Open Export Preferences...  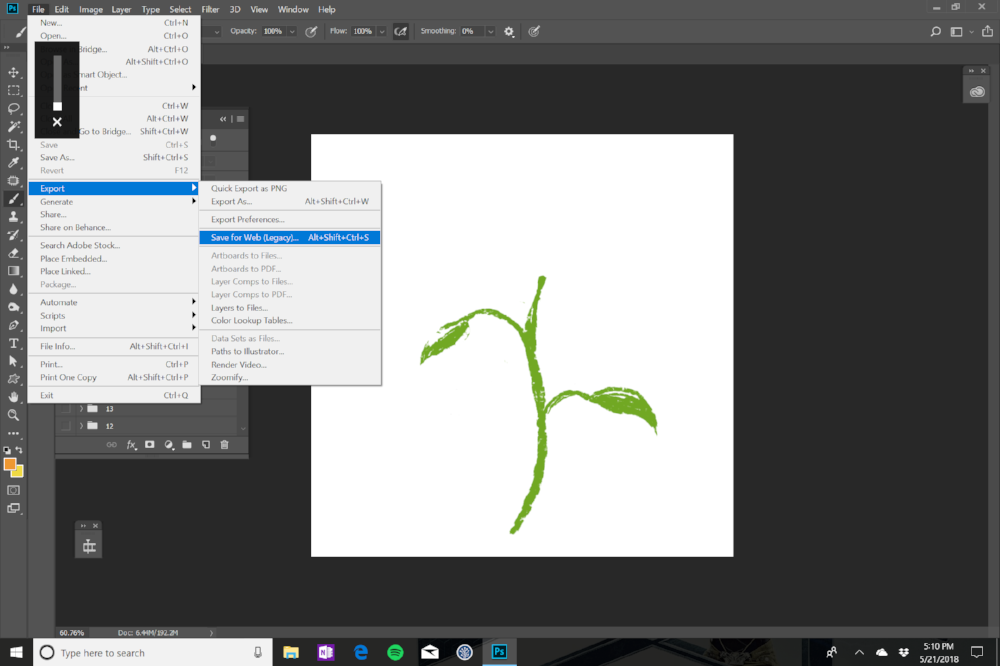point(290,219)
